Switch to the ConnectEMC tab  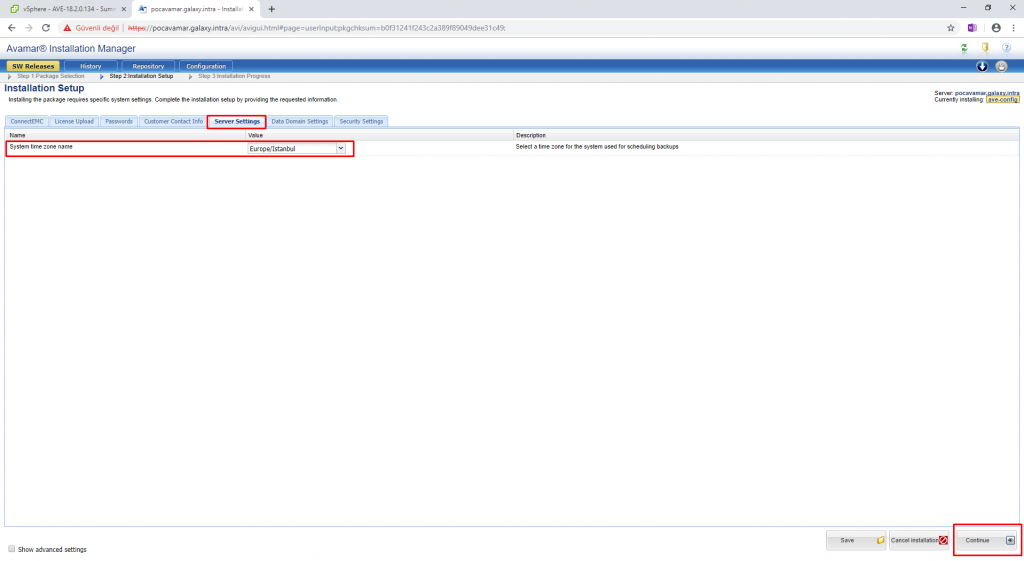pyautogui.click(x=27, y=121)
